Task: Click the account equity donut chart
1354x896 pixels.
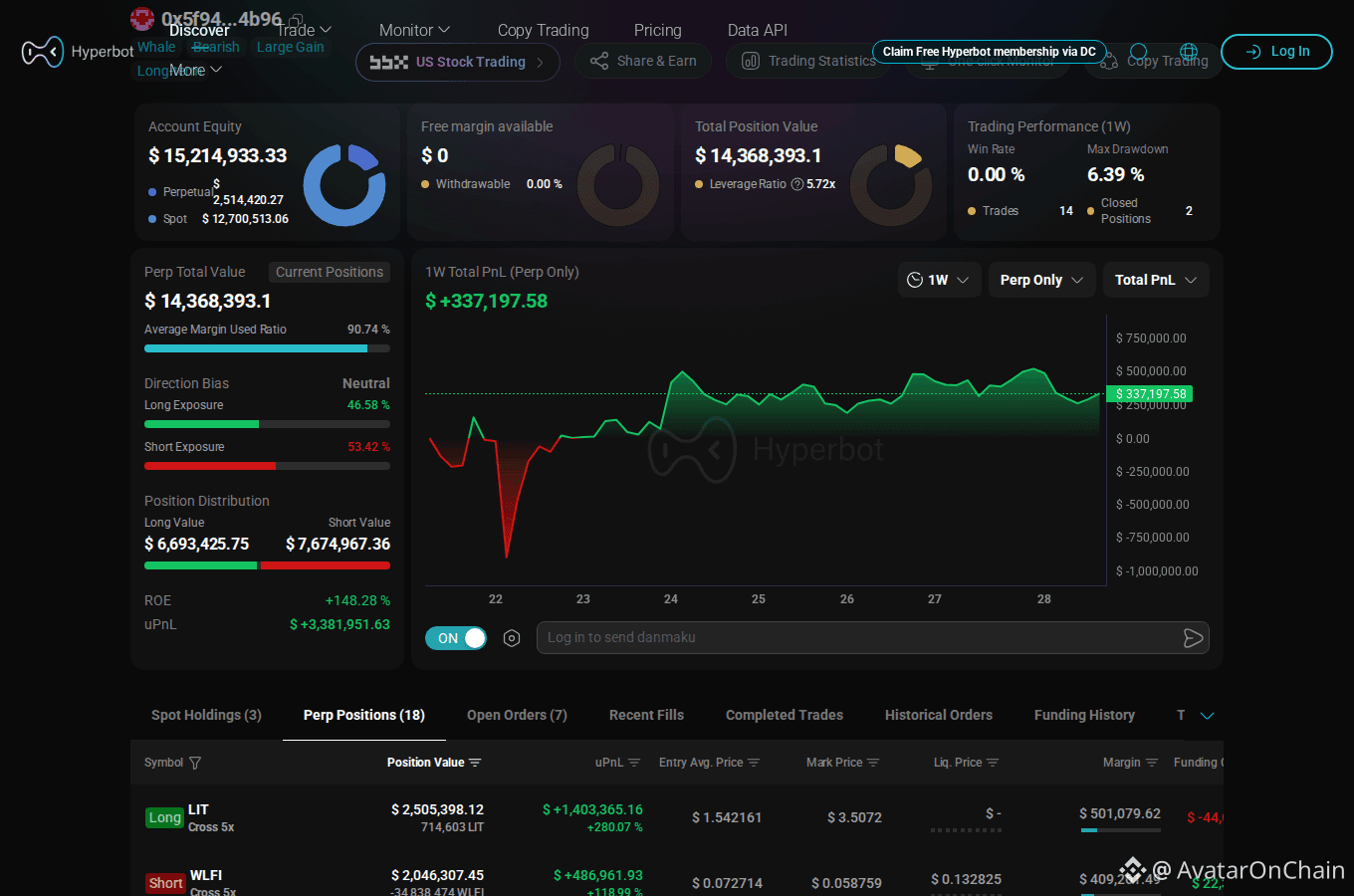Action: [344, 185]
